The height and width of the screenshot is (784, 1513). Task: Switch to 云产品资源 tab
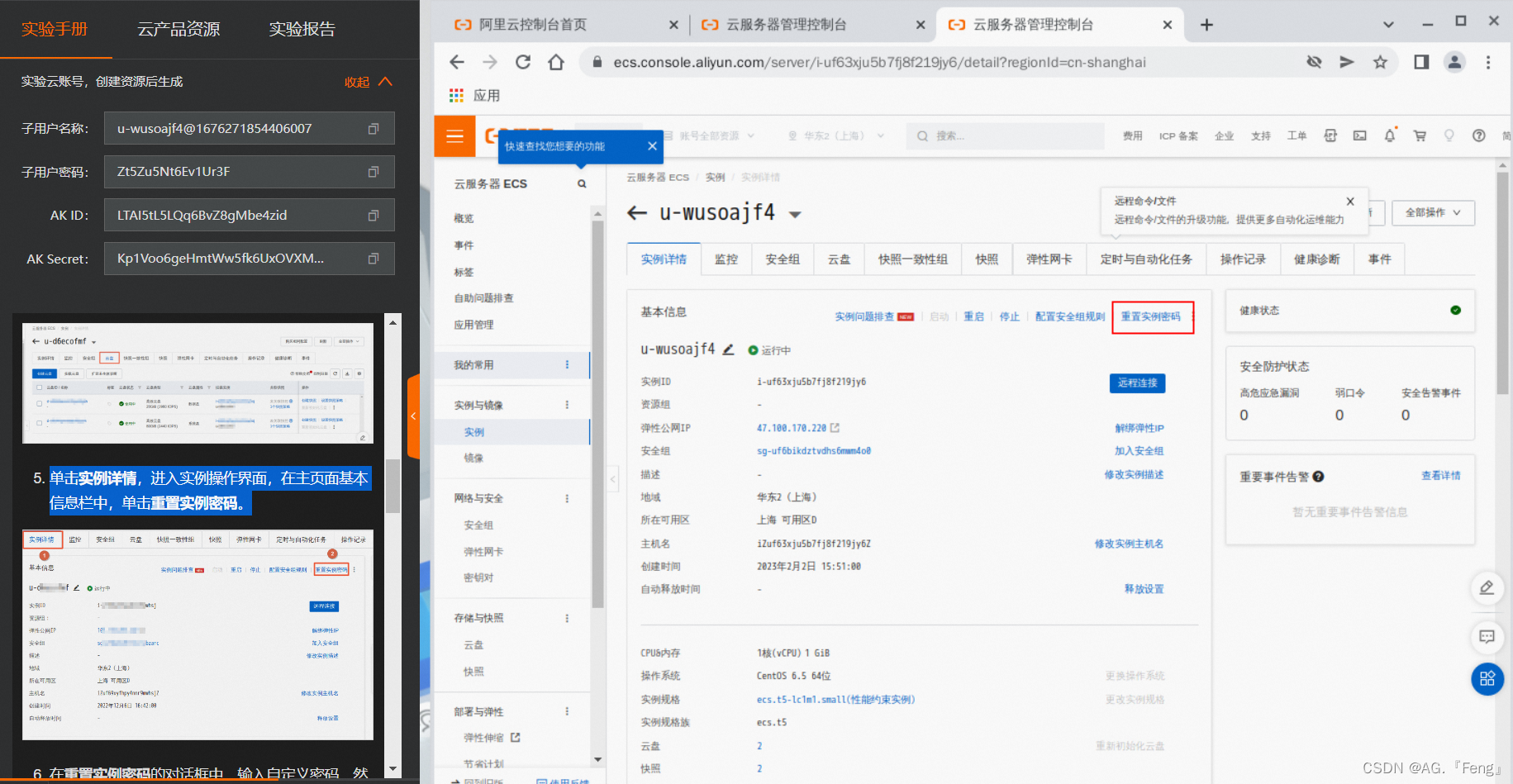coord(178,29)
